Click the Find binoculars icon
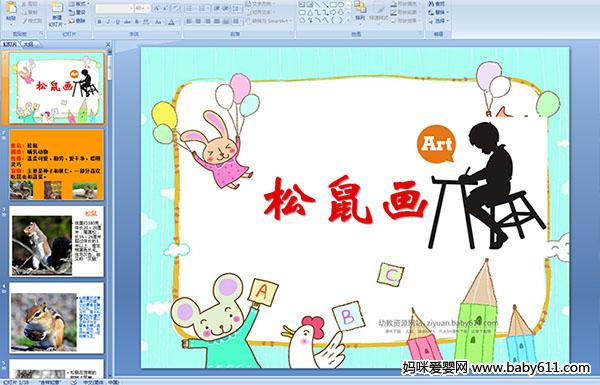This screenshot has height=385, width=600. click(431, 4)
